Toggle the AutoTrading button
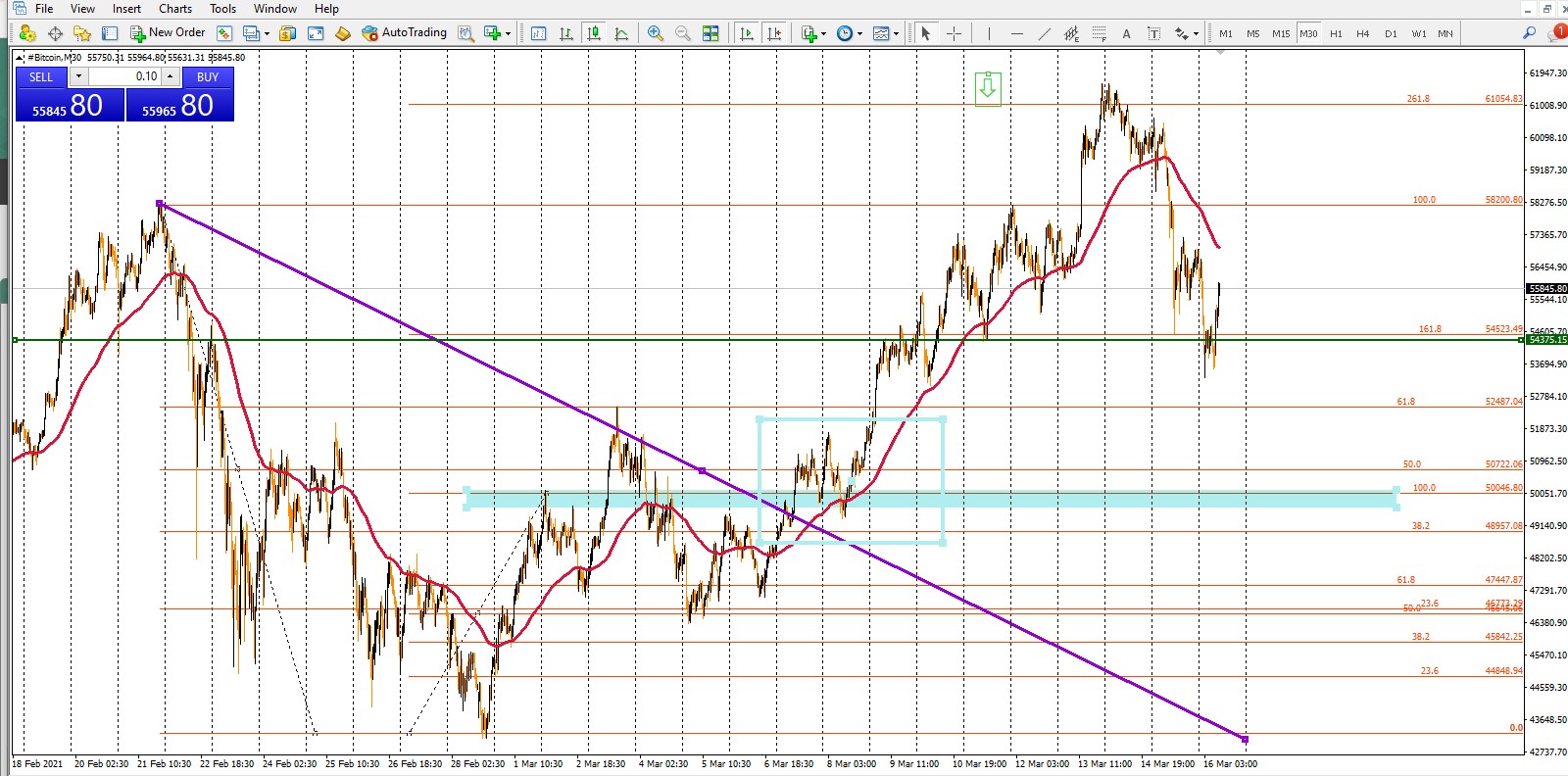 404,33
